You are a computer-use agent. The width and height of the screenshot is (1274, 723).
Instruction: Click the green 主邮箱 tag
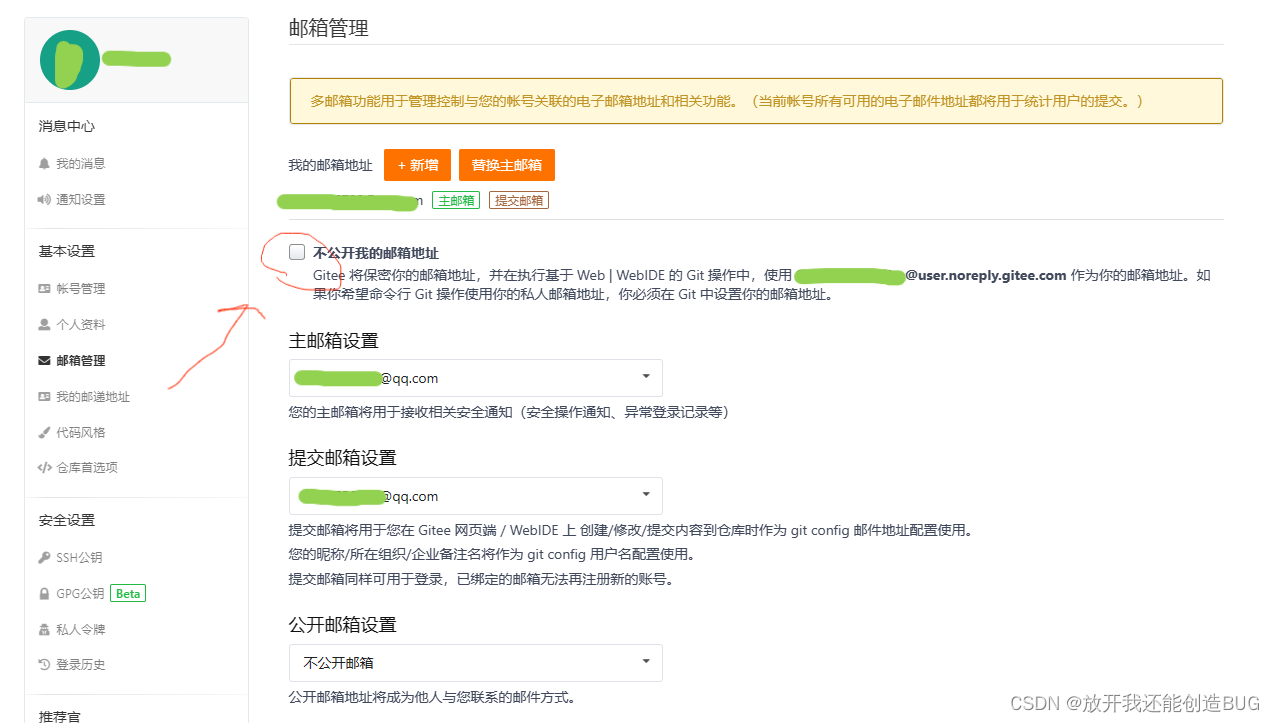tap(456, 200)
